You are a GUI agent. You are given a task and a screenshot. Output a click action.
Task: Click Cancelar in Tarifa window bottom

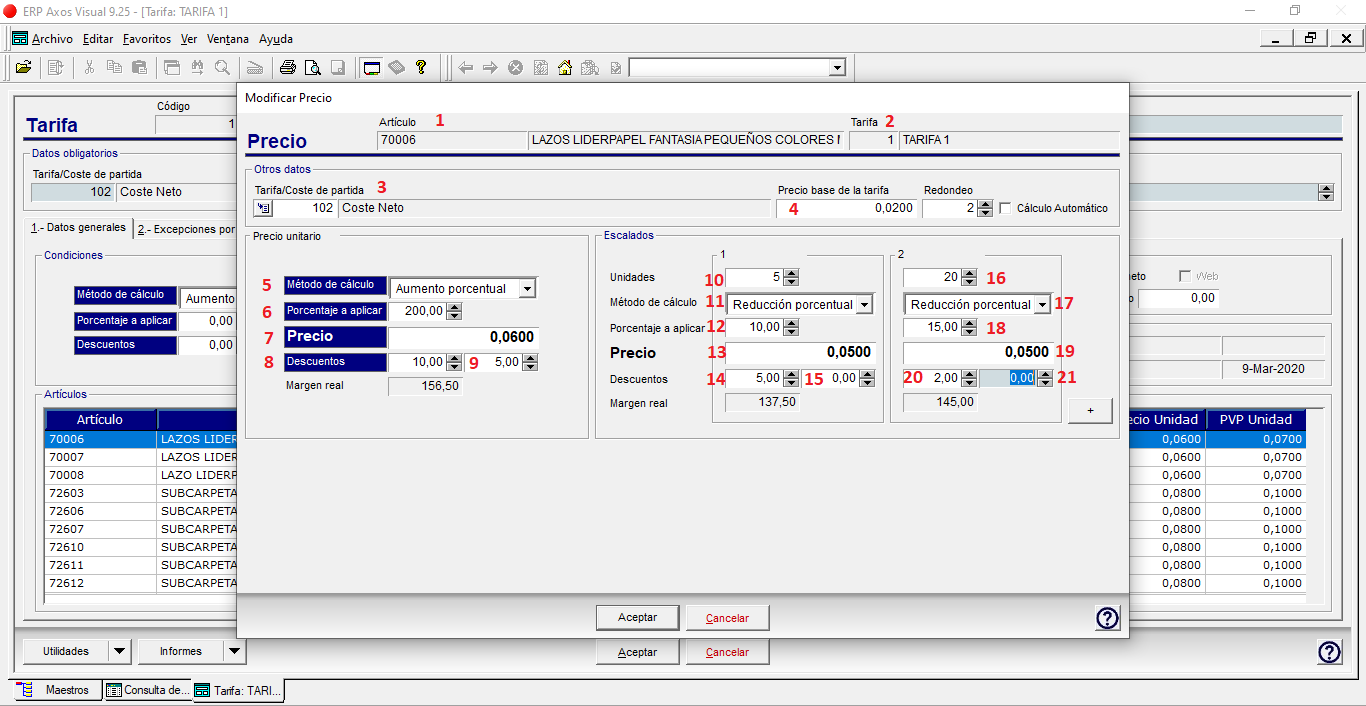(727, 652)
